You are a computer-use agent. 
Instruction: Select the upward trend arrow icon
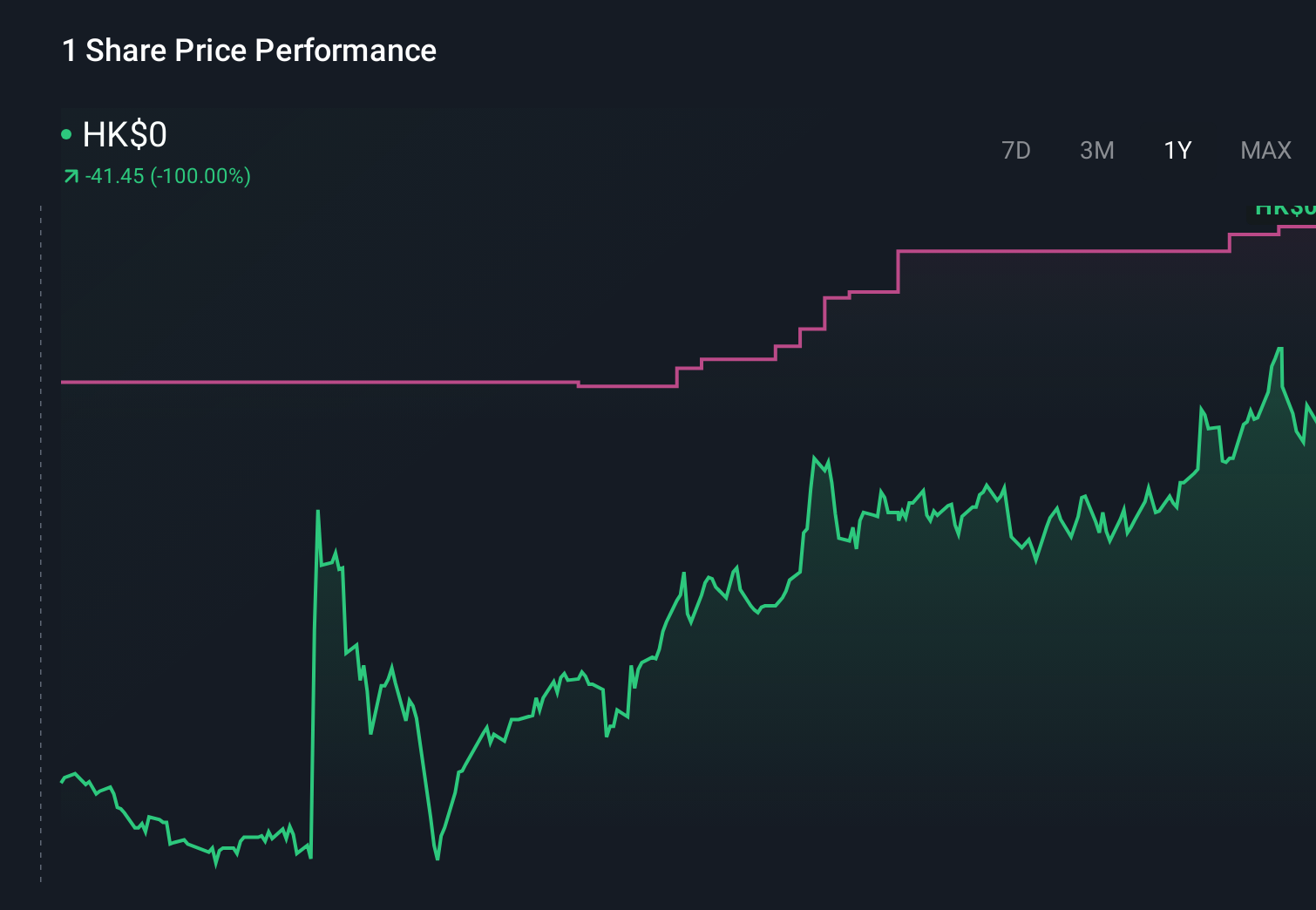[x=70, y=175]
